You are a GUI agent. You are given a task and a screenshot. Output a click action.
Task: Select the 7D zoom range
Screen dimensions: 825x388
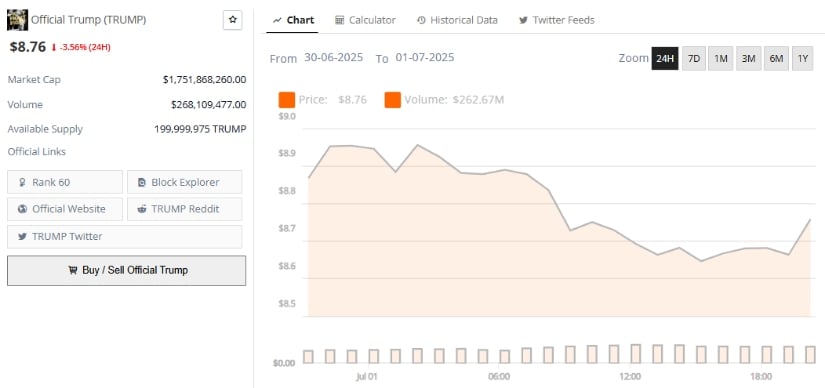(x=694, y=58)
